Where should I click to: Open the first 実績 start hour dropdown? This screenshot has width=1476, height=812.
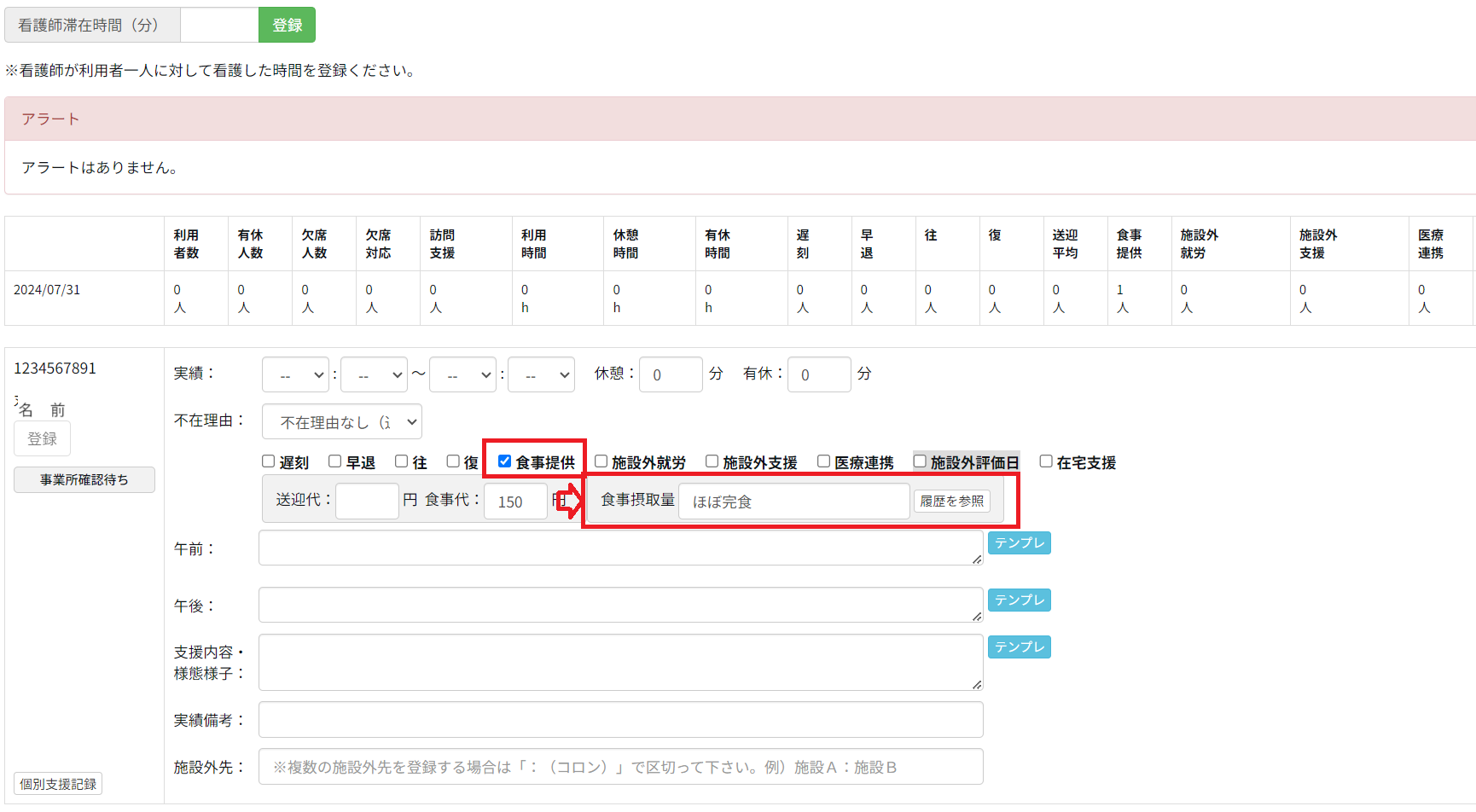tap(295, 374)
